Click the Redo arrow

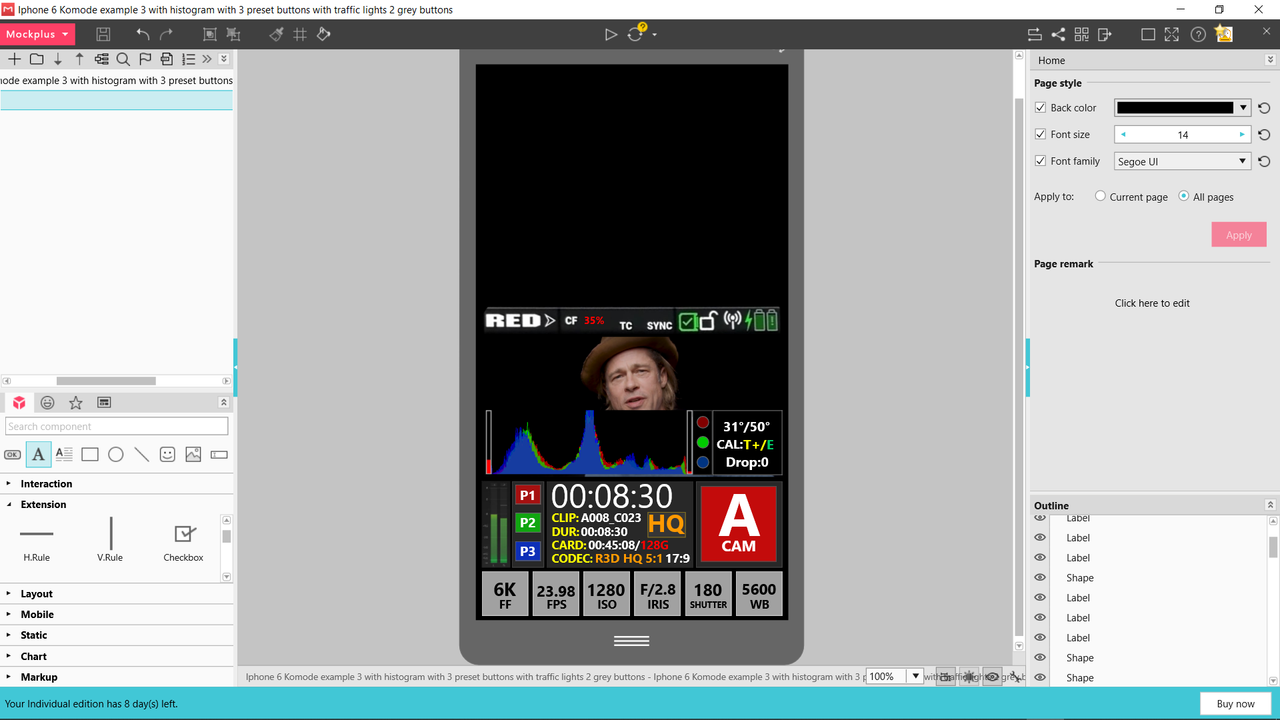tap(167, 34)
